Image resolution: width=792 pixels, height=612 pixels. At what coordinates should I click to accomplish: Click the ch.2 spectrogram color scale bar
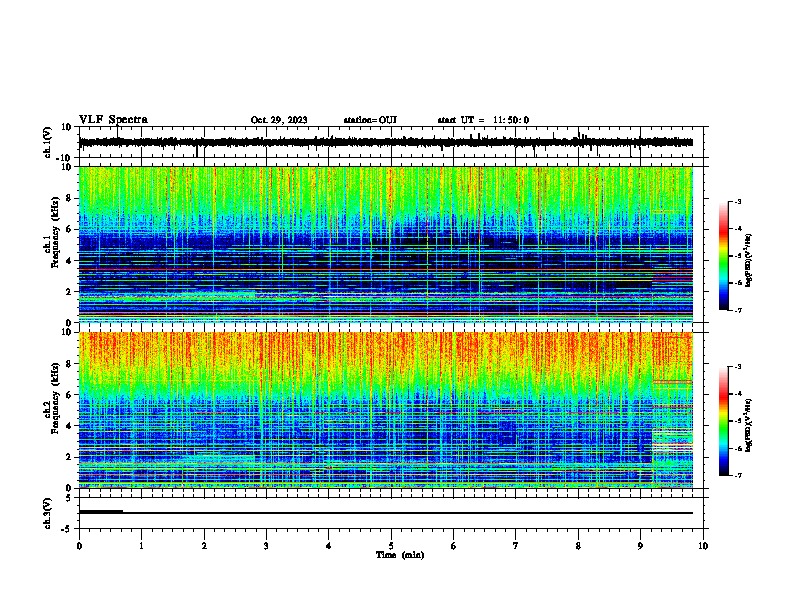[723, 421]
